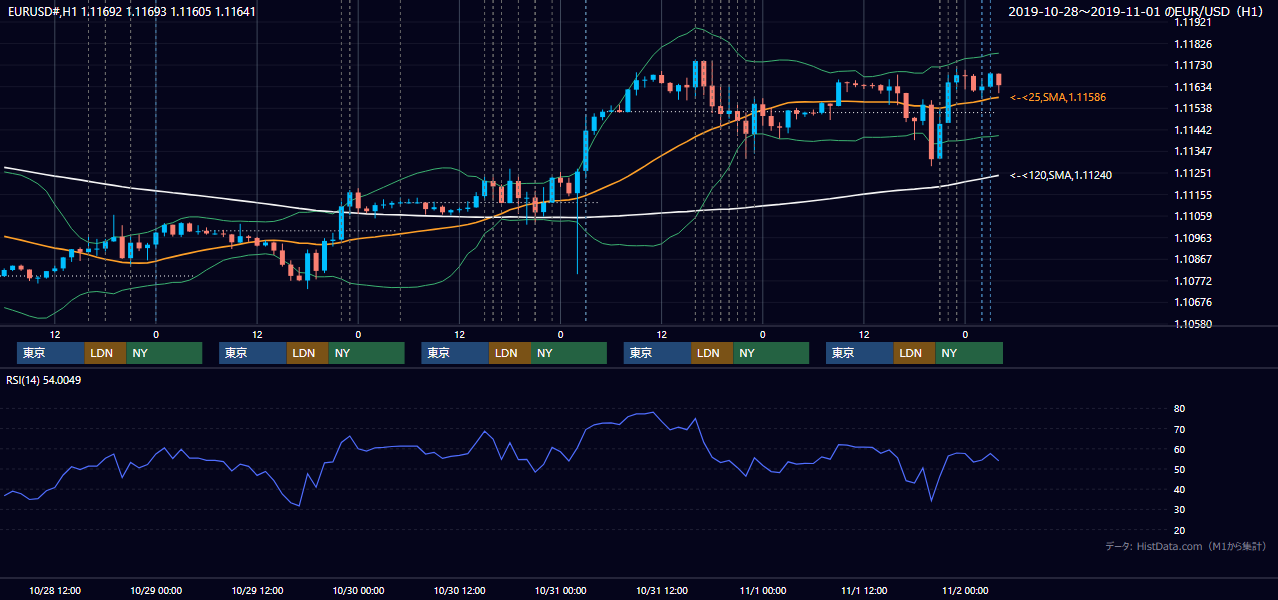Click price axis value 1.11730
1278x600 pixels.
(1192, 65)
